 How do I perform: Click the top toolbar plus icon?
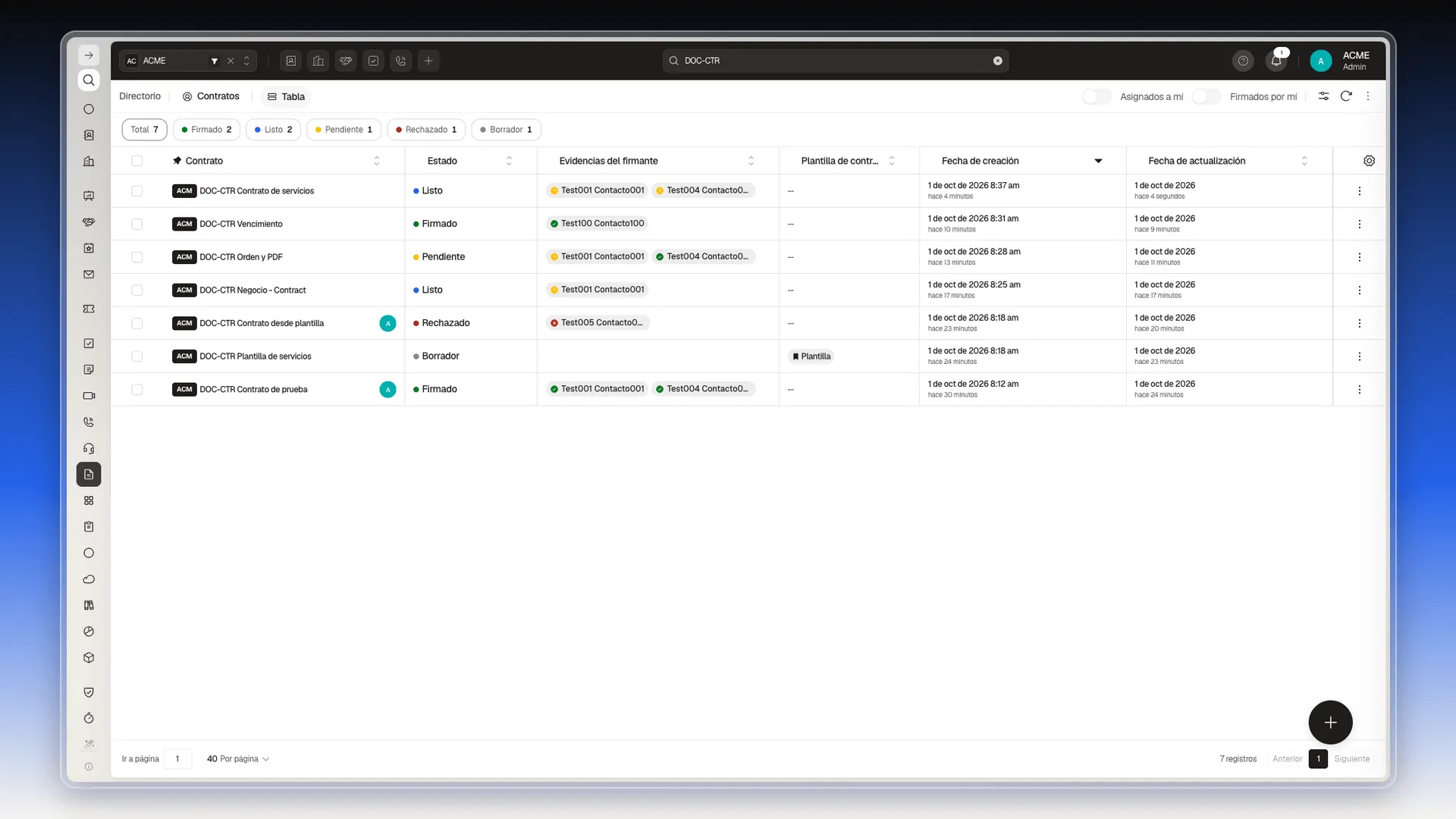pyautogui.click(x=428, y=61)
